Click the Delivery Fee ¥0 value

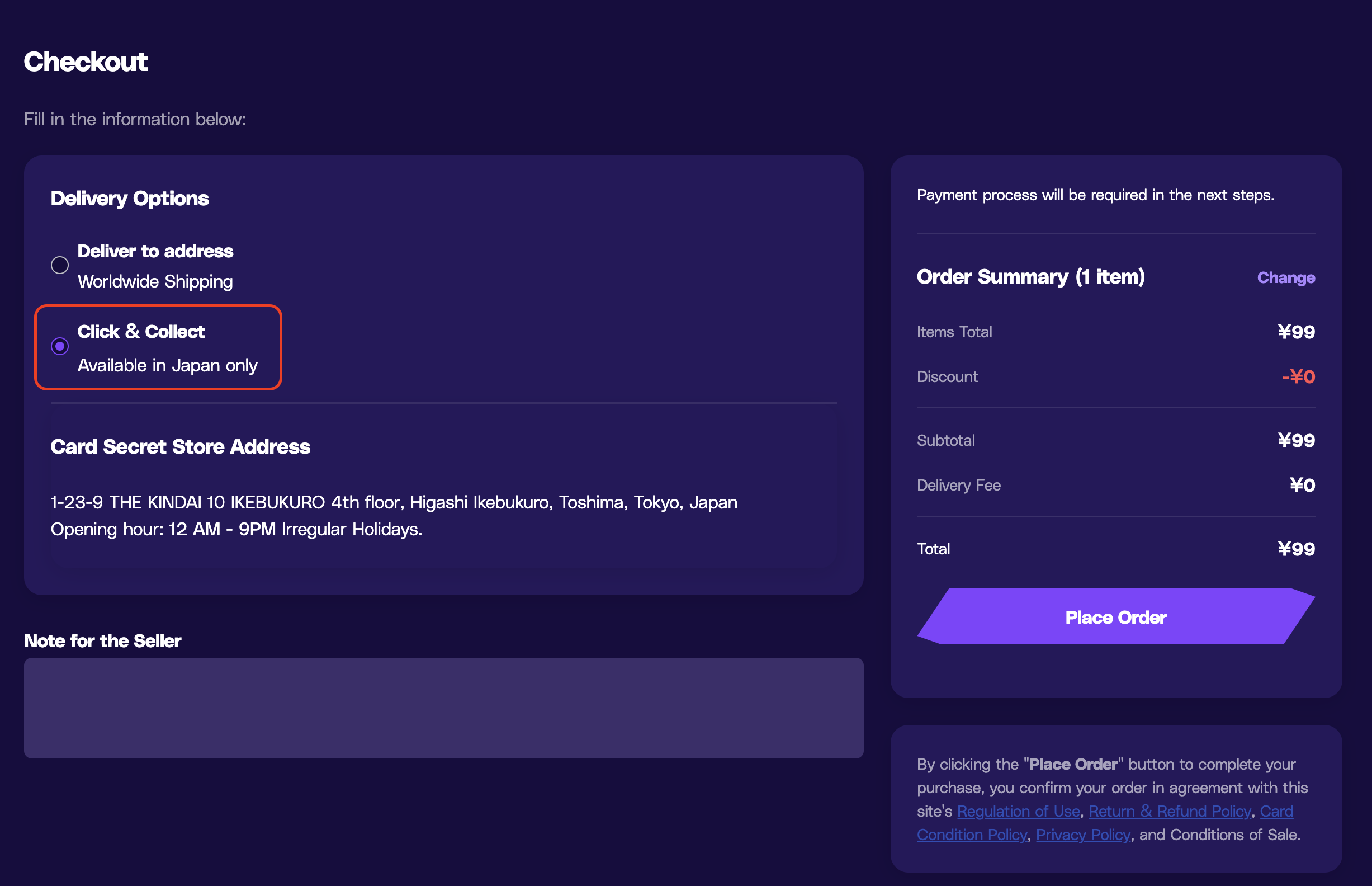[1302, 485]
